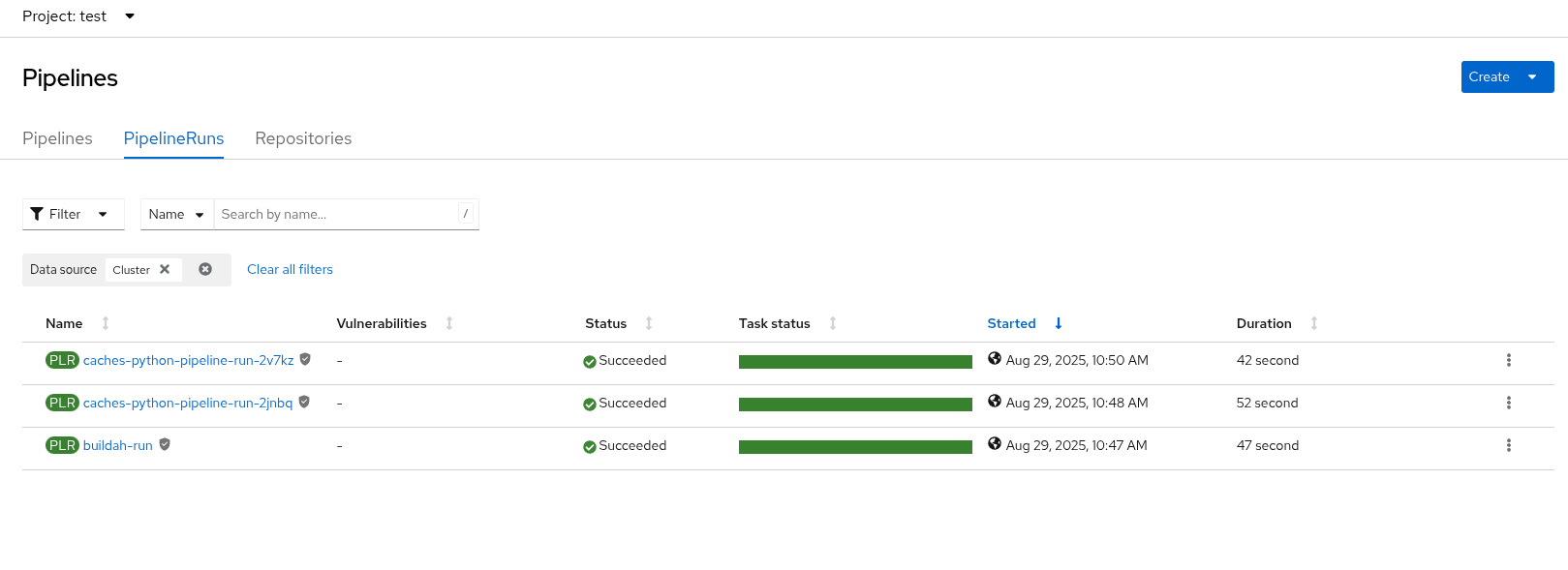This screenshot has height=570, width=1568.
Task: Clear the Data source filter group
Action: pyautogui.click(x=205, y=270)
